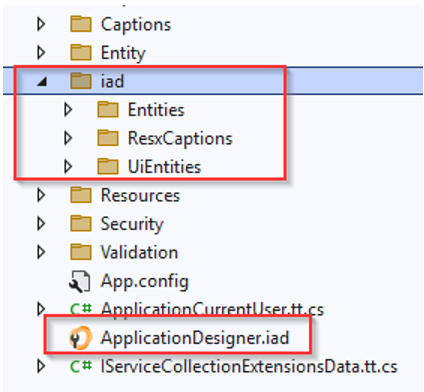This screenshot has width=424, height=392.
Task: Click the Security folder icon
Action: 81,223
